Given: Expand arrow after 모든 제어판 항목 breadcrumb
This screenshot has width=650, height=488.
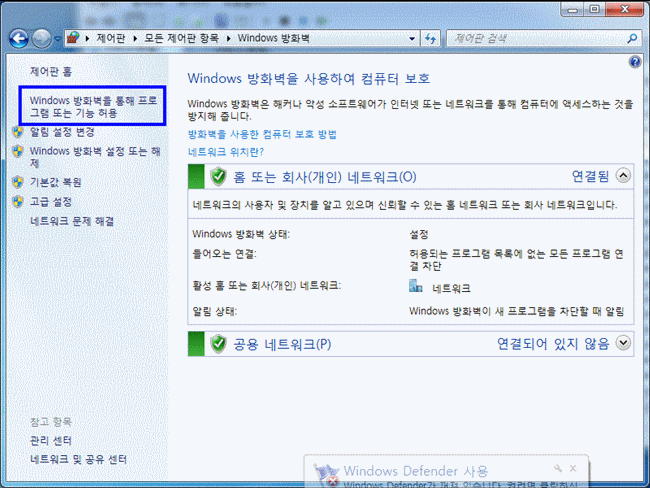Looking at the screenshot, I should point(228,39).
